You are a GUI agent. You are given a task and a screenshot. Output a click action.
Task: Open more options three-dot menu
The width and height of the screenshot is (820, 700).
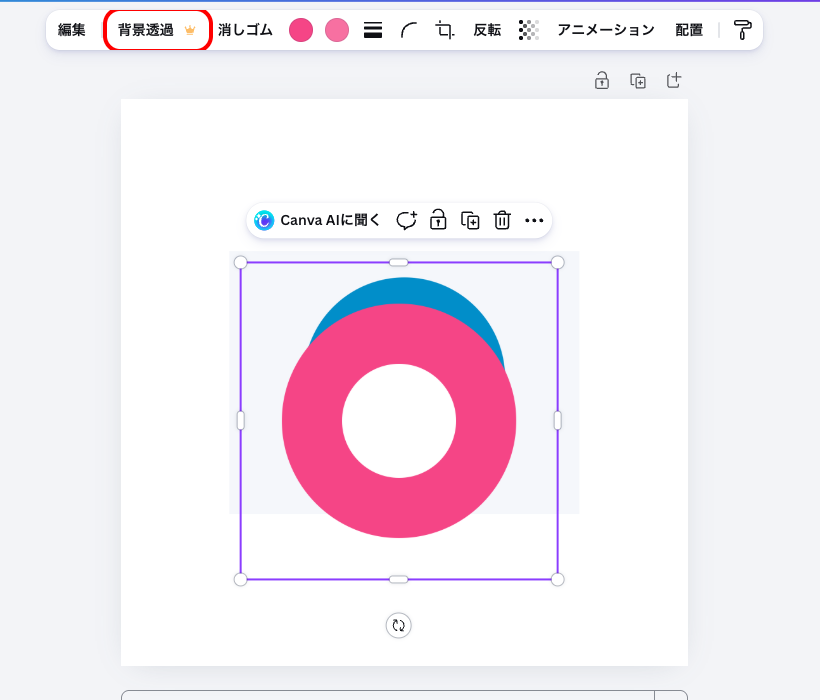534,220
